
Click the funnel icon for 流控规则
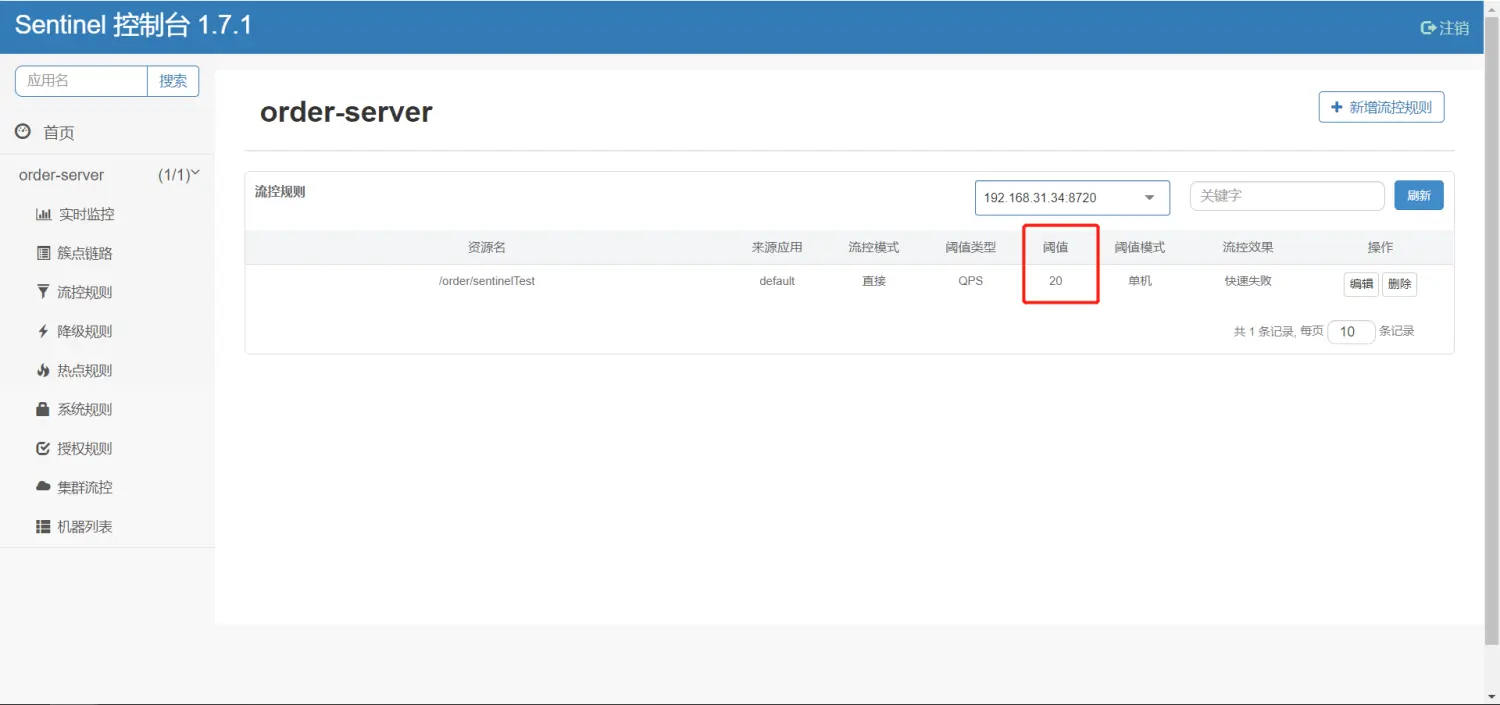click(x=43, y=292)
